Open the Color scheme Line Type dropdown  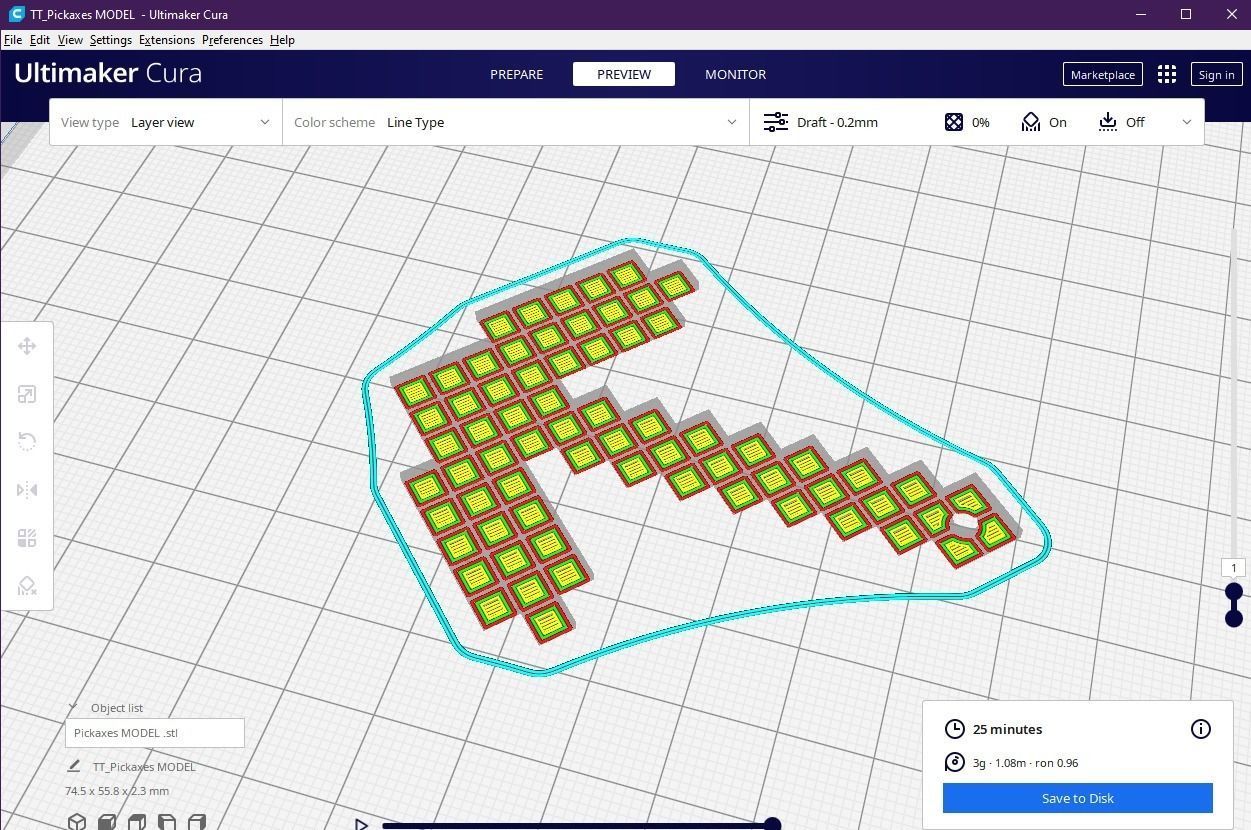click(515, 122)
